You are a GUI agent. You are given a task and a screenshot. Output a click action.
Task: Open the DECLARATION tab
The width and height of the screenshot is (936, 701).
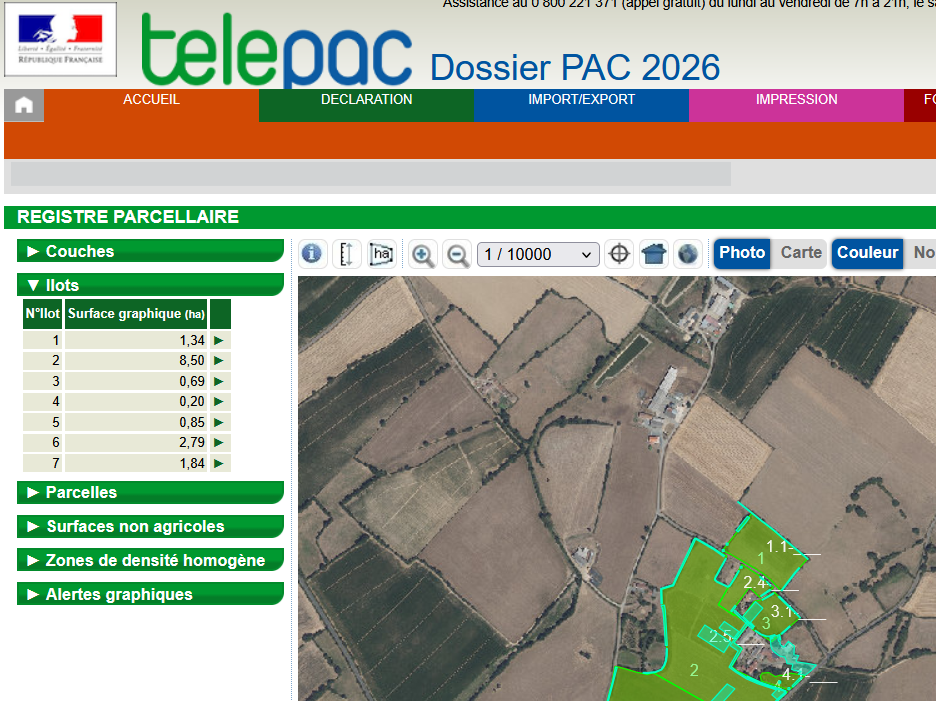pos(366,99)
